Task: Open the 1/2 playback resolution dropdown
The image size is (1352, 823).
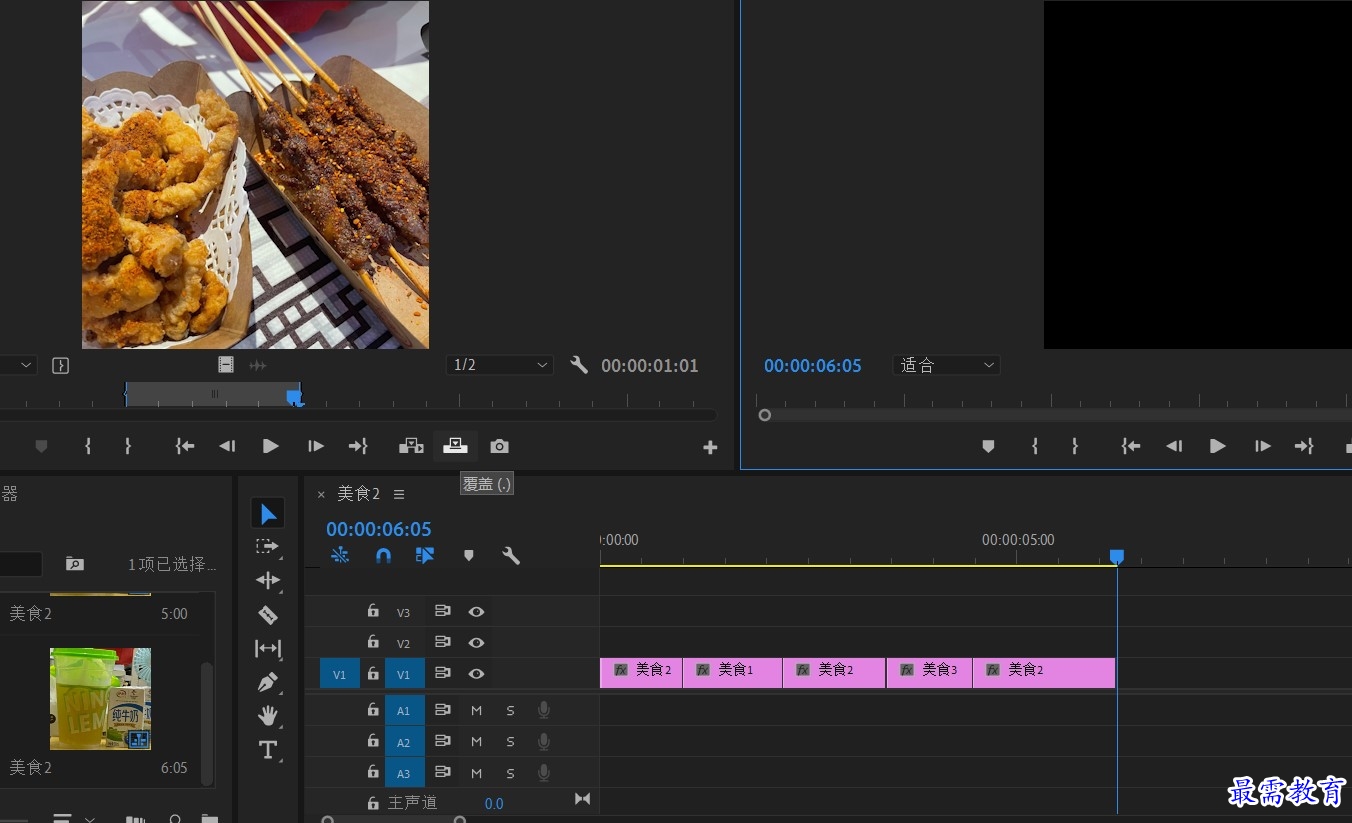Action: click(500, 365)
